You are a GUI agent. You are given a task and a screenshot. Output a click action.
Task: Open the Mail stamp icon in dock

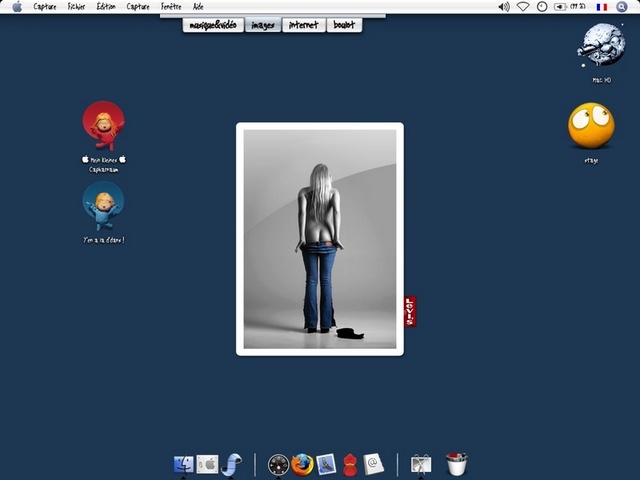point(326,464)
